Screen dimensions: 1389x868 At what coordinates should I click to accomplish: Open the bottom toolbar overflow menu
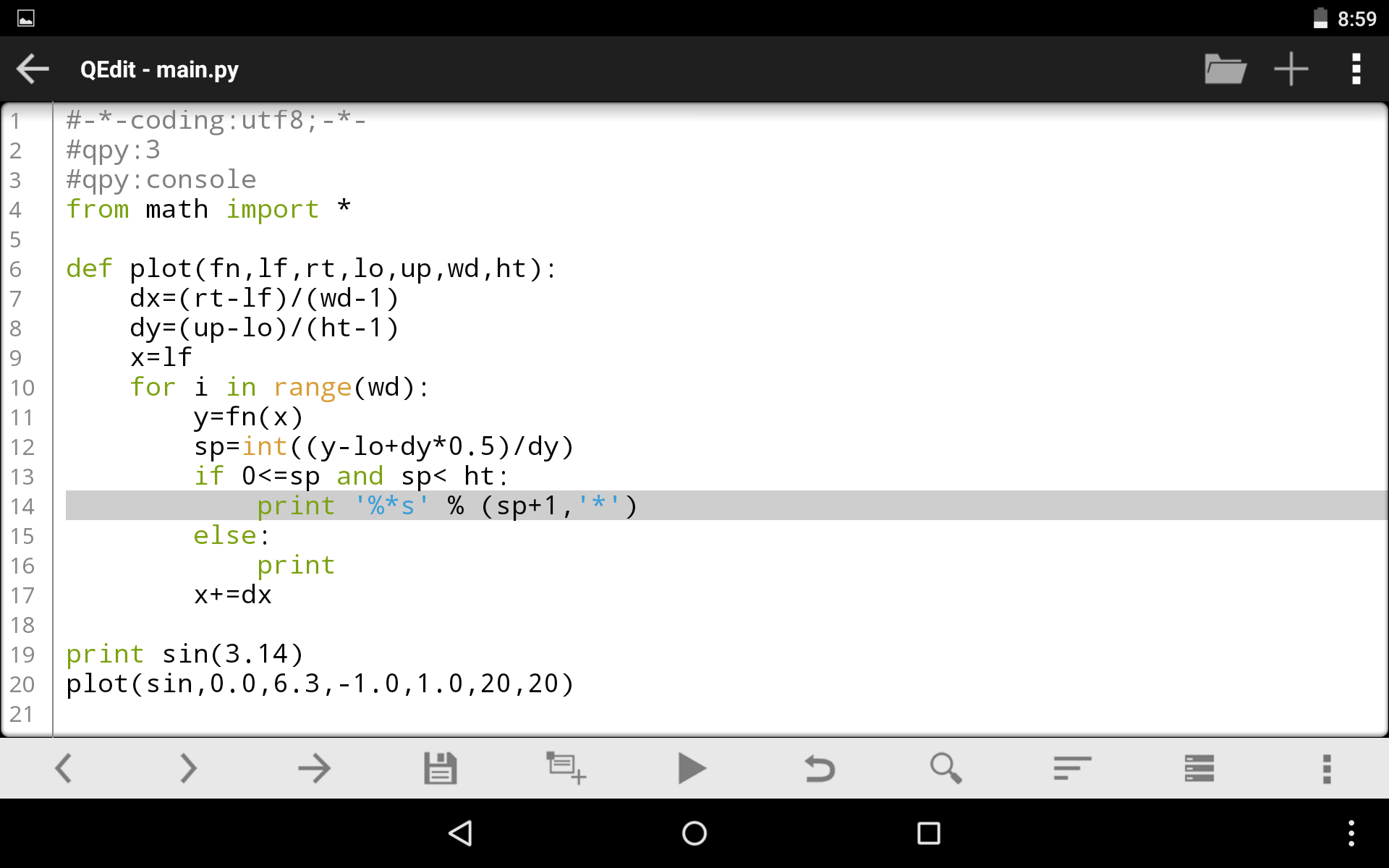tap(1326, 768)
